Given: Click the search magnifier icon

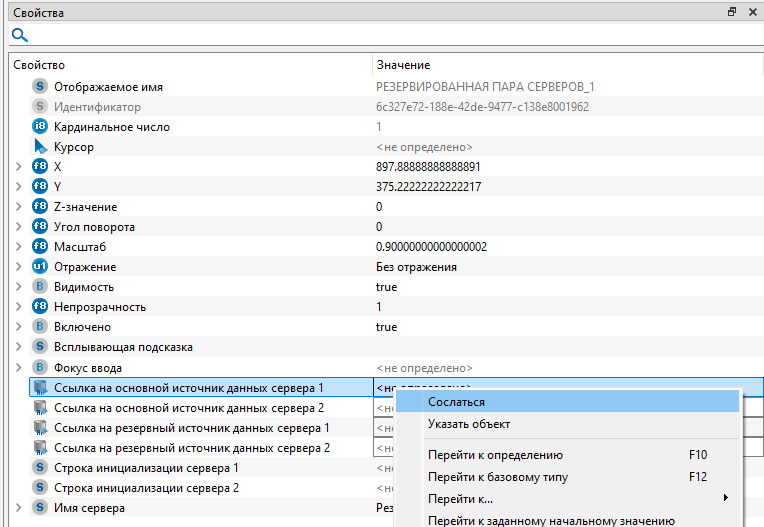Looking at the screenshot, I should pyautogui.click(x=19, y=35).
